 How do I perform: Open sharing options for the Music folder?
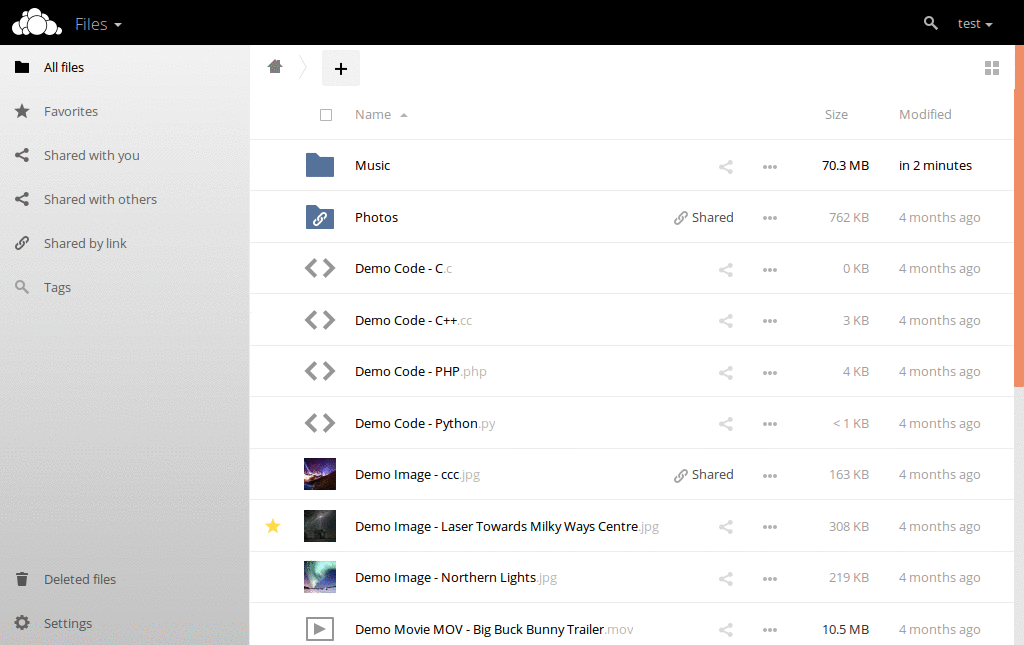coord(725,166)
